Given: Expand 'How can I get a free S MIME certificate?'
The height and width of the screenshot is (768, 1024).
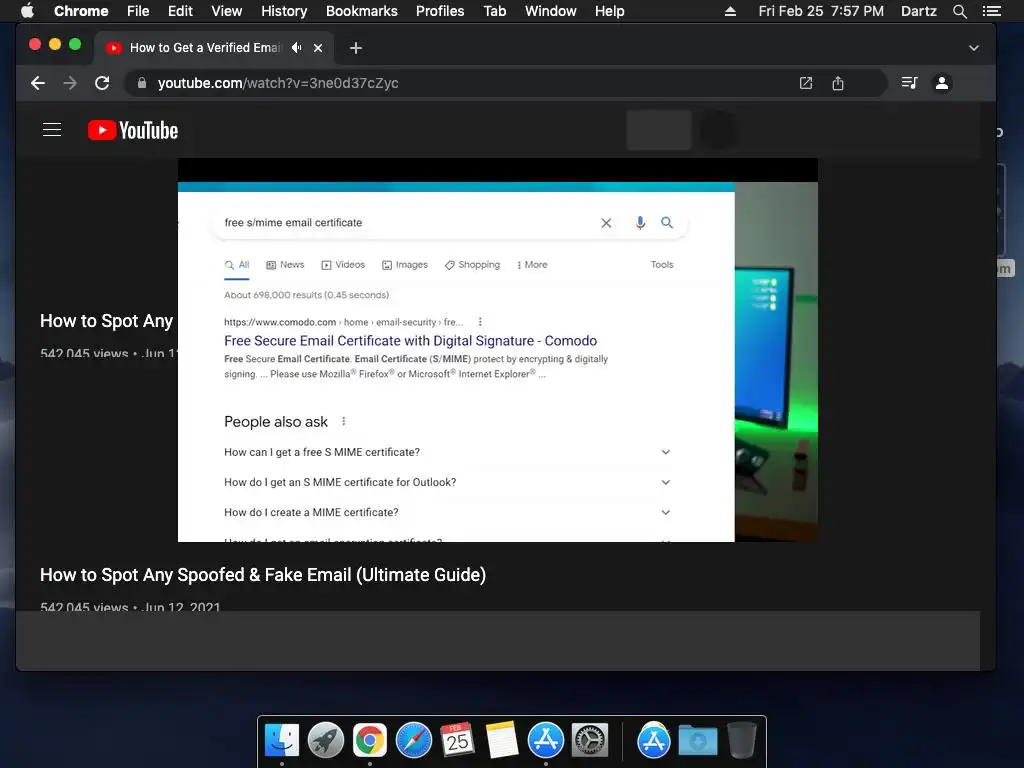Looking at the screenshot, I should point(447,452).
